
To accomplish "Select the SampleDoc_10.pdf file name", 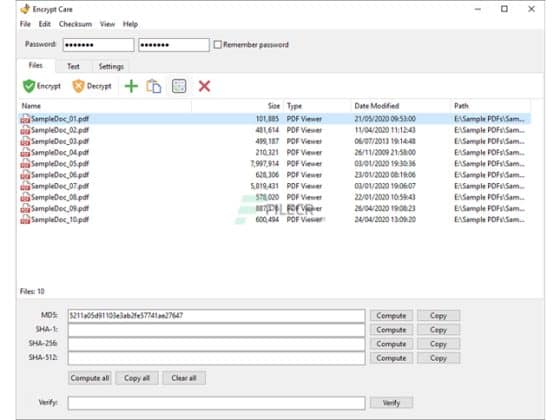I will [x=60, y=220].
